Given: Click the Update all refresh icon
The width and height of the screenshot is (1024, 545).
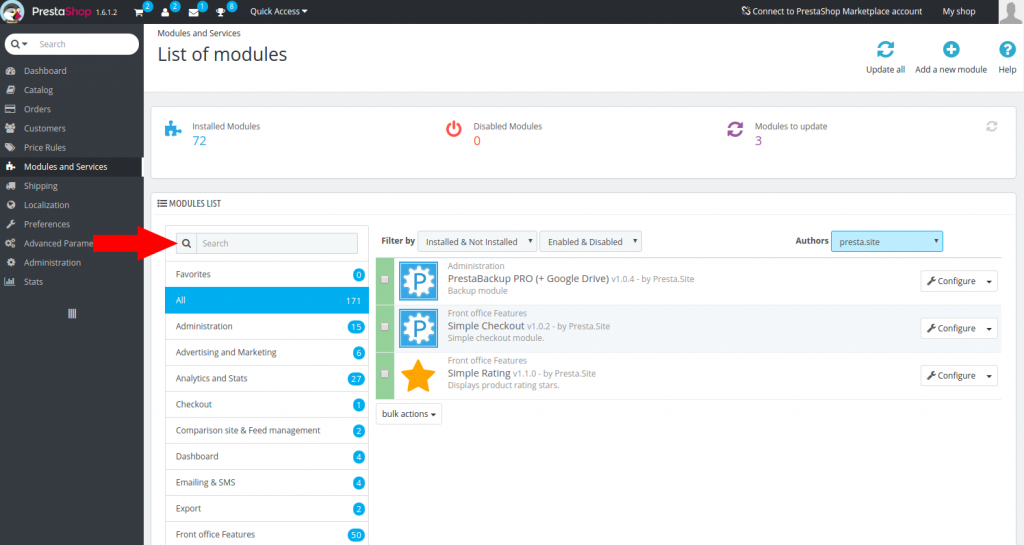Looking at the screenshot, I should (x=885, y=50).
